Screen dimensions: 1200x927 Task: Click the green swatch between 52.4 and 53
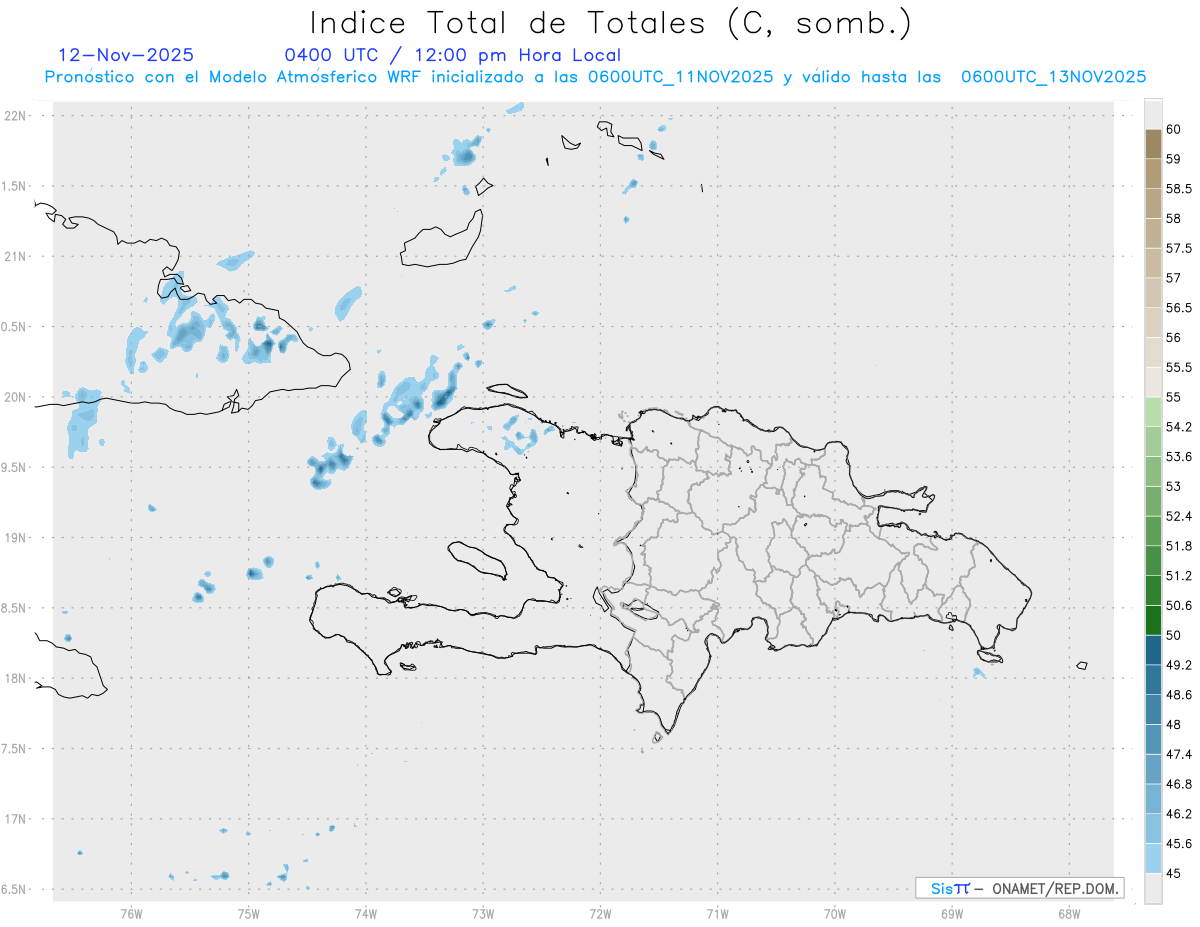1153,501
